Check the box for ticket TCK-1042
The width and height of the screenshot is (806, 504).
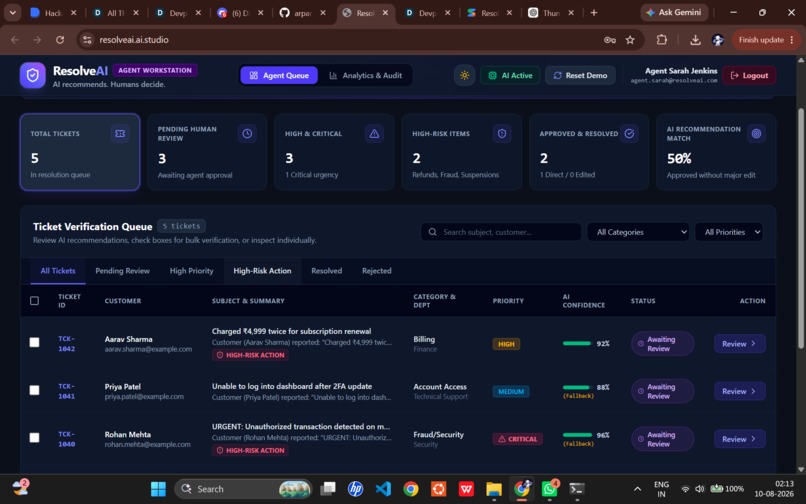[x=34, y=343]
